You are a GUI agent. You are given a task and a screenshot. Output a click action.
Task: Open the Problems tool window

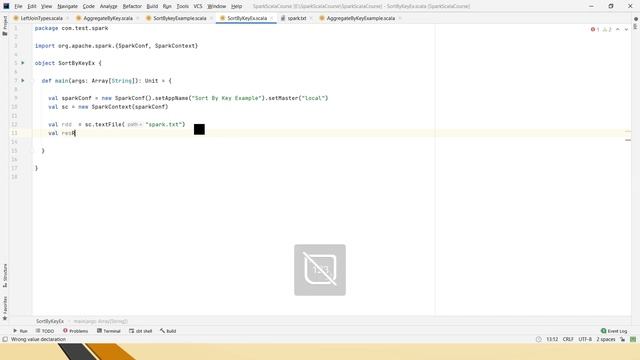point(76,331)
